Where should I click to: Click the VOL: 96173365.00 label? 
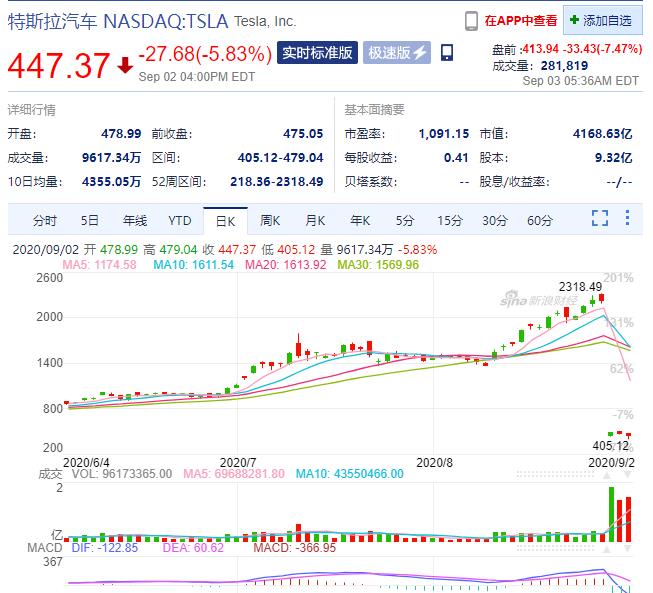(122, 473)
